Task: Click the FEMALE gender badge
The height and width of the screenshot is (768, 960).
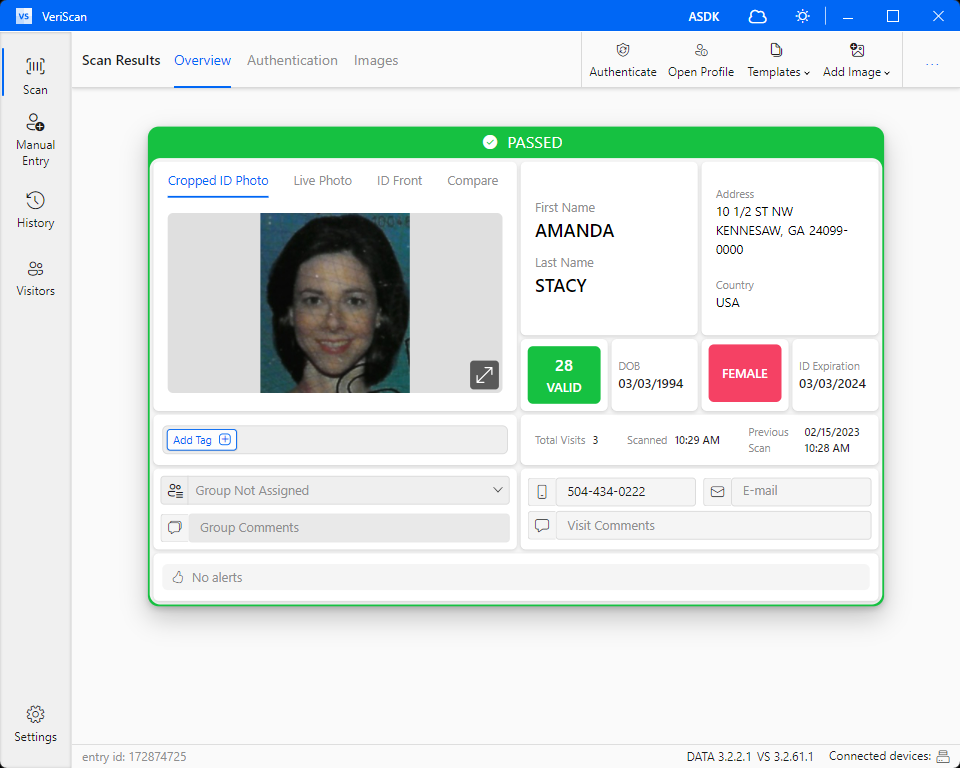Action: [744, 374]
